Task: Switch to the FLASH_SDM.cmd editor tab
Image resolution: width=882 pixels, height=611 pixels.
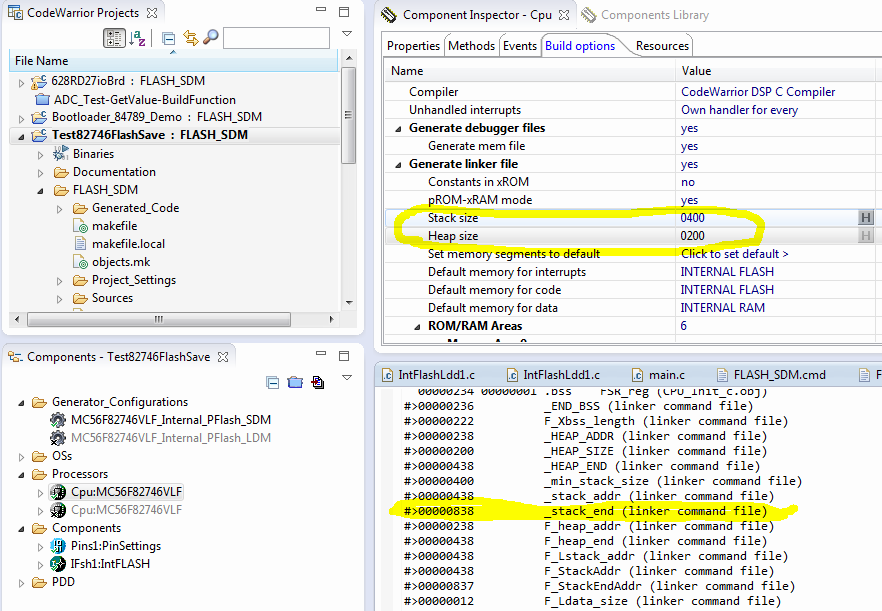Action: click(x=771, y=375)
